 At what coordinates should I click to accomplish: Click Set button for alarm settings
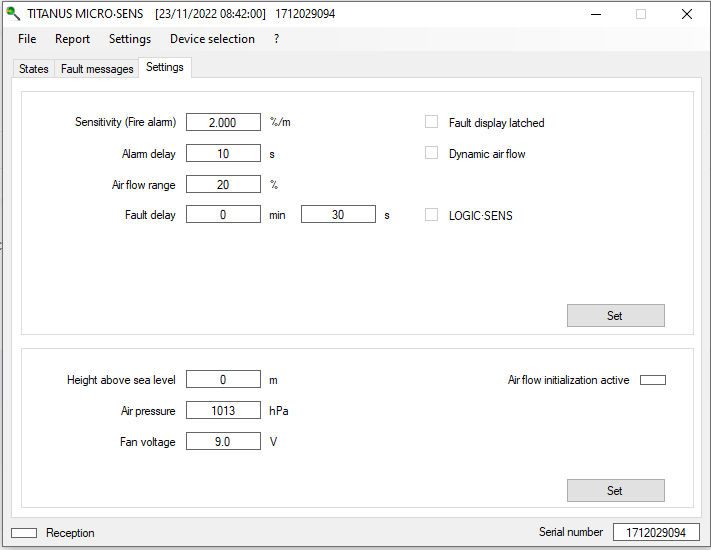pyautogui.click(x=615, y=315)
